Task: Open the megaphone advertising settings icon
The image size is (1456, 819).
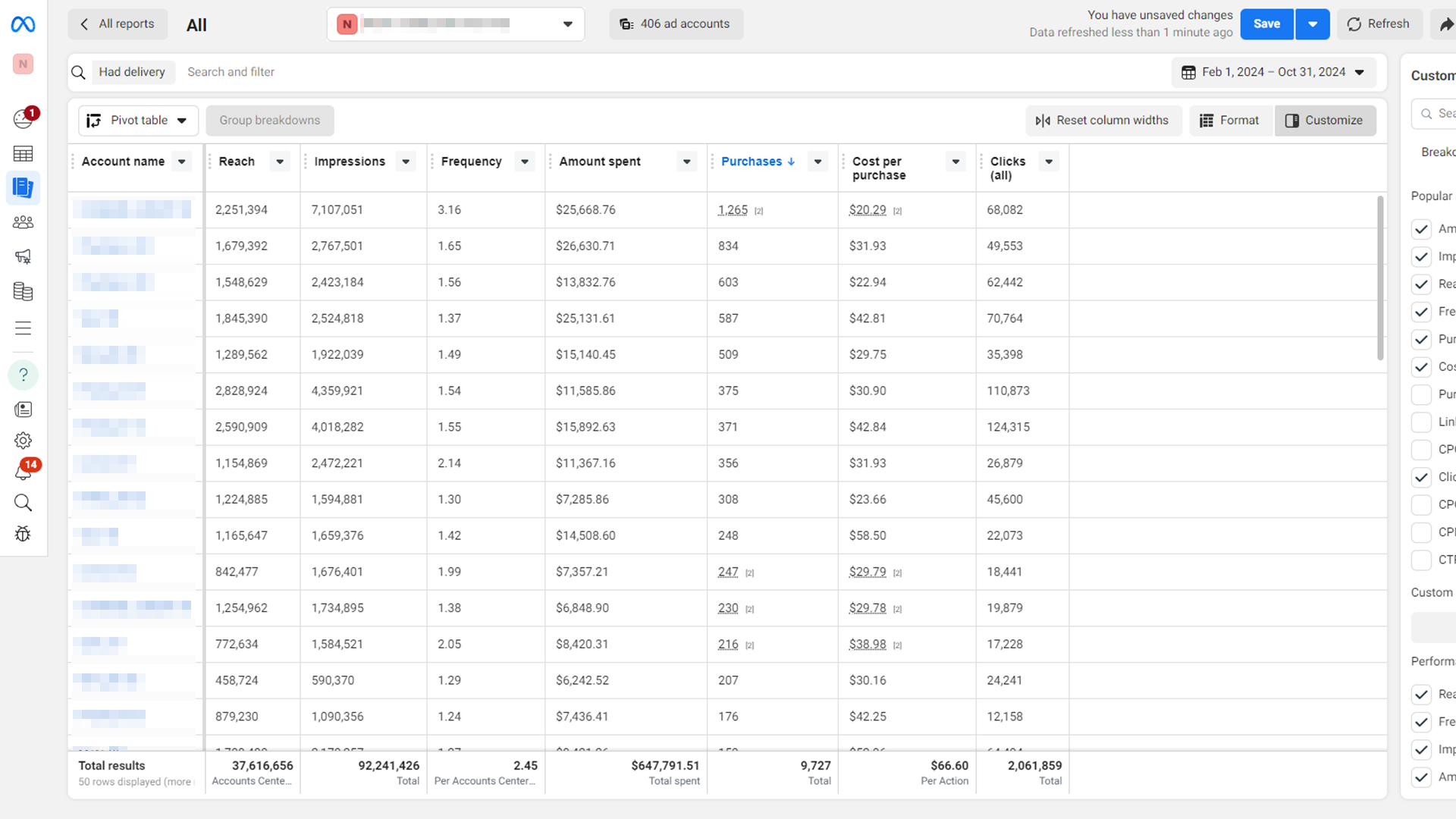Action: point(23,256)
